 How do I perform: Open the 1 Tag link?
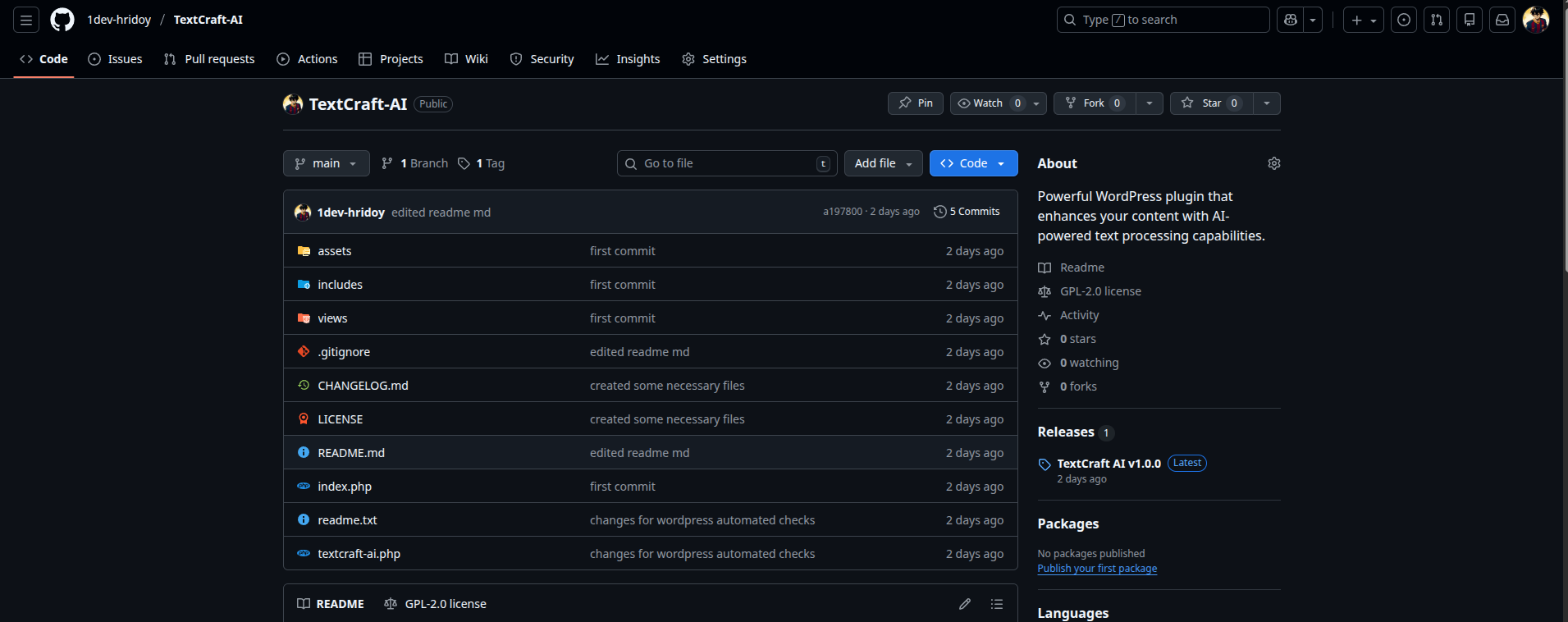[x=482, y=163]
